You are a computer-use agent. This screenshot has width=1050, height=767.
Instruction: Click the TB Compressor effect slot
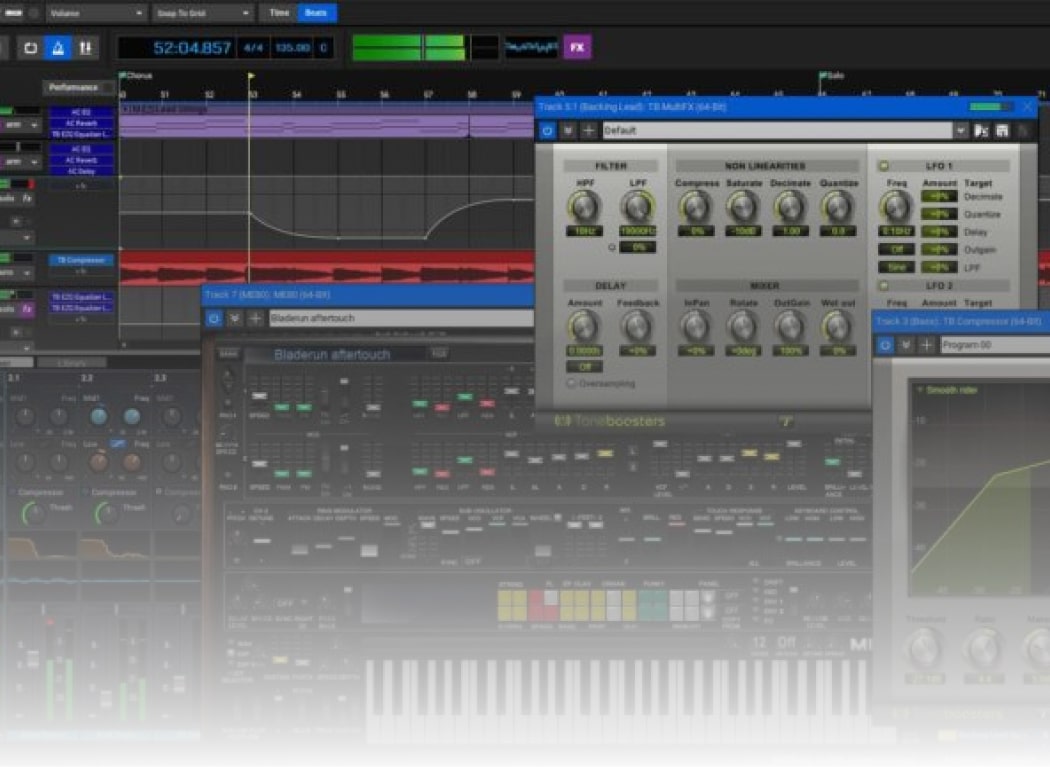pos(82,260)
